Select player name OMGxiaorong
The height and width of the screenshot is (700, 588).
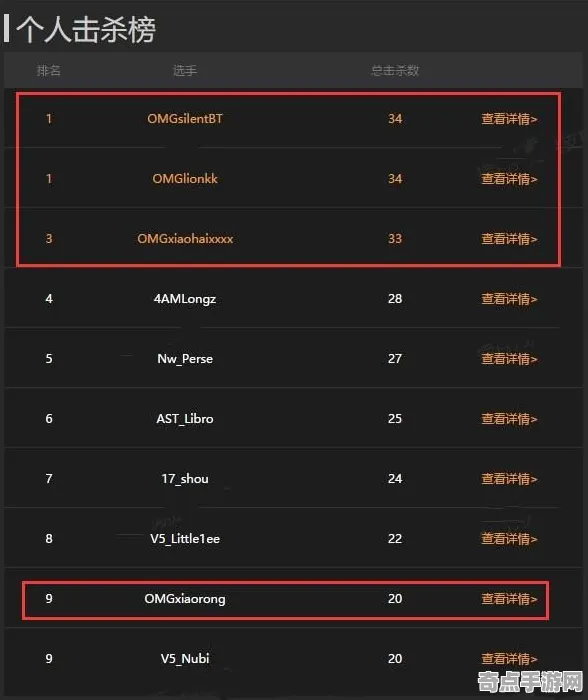pyautogui.click(x=185, y=599)
